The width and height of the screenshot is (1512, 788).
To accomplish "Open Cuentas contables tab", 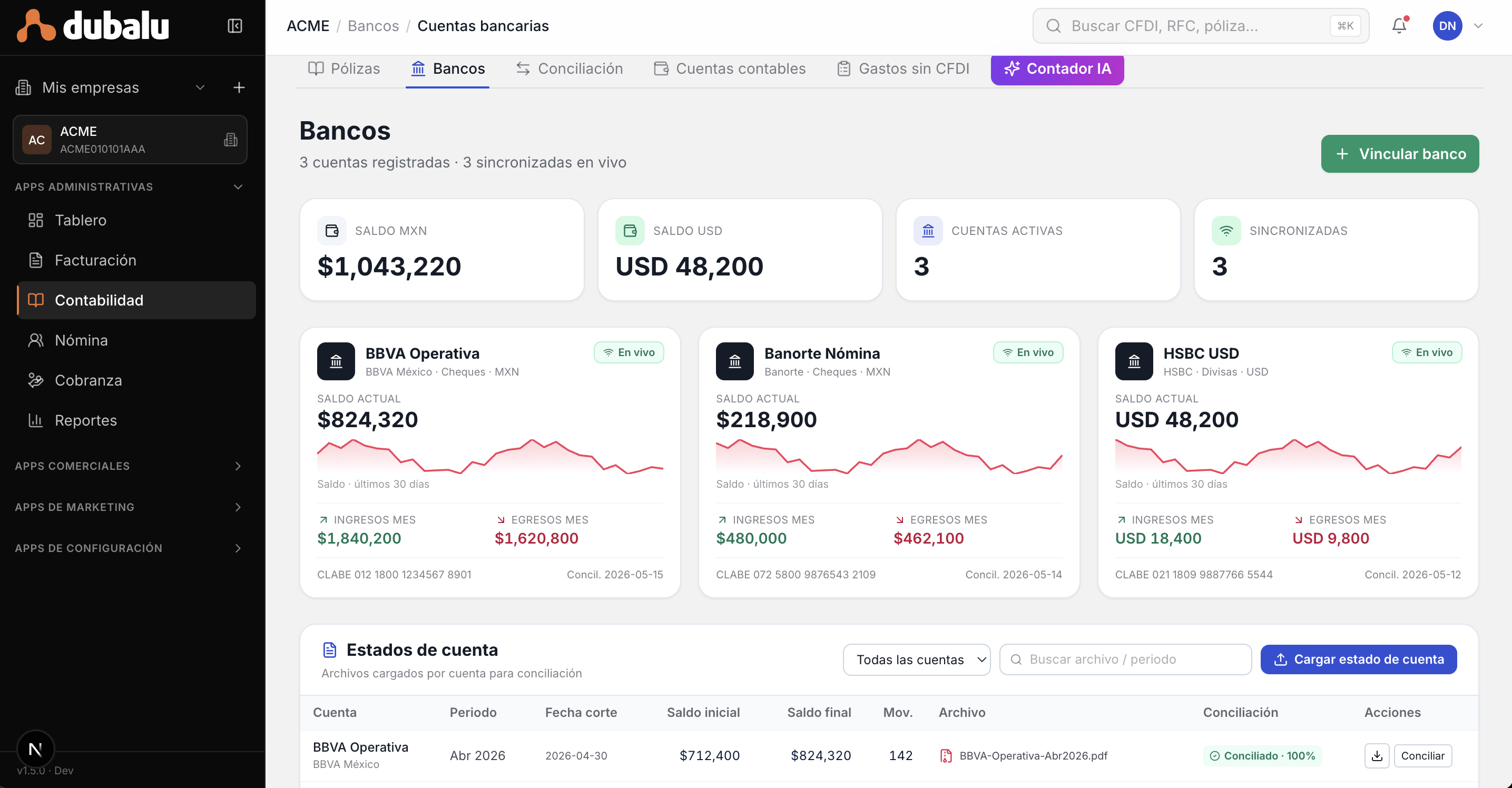I will click(730, 68).
